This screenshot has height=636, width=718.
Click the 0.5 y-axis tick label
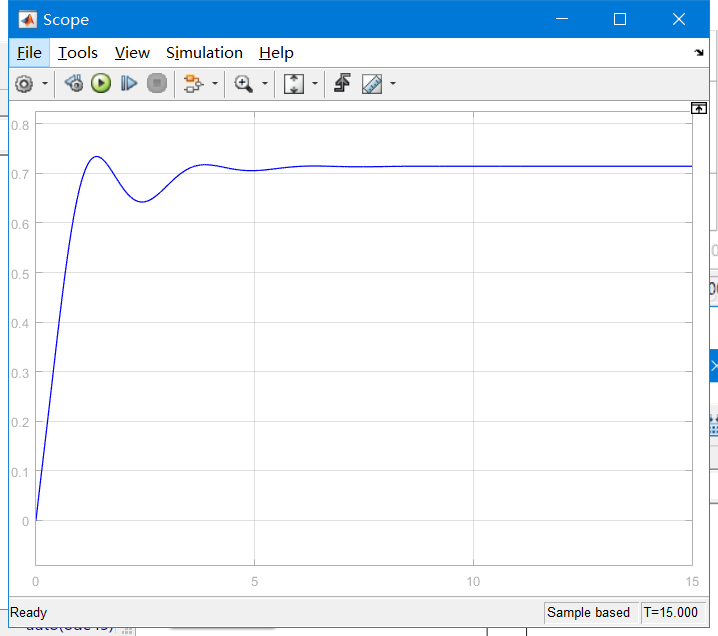pos(20,274)
